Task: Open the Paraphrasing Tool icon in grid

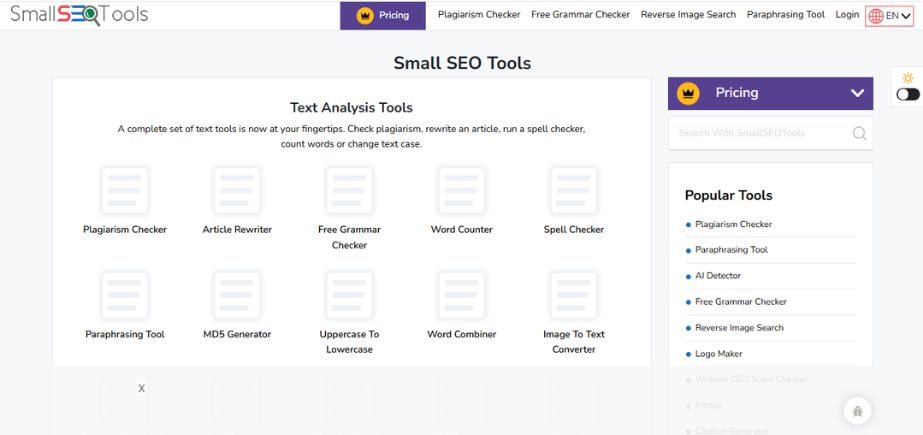Action: tap(125, 295)
